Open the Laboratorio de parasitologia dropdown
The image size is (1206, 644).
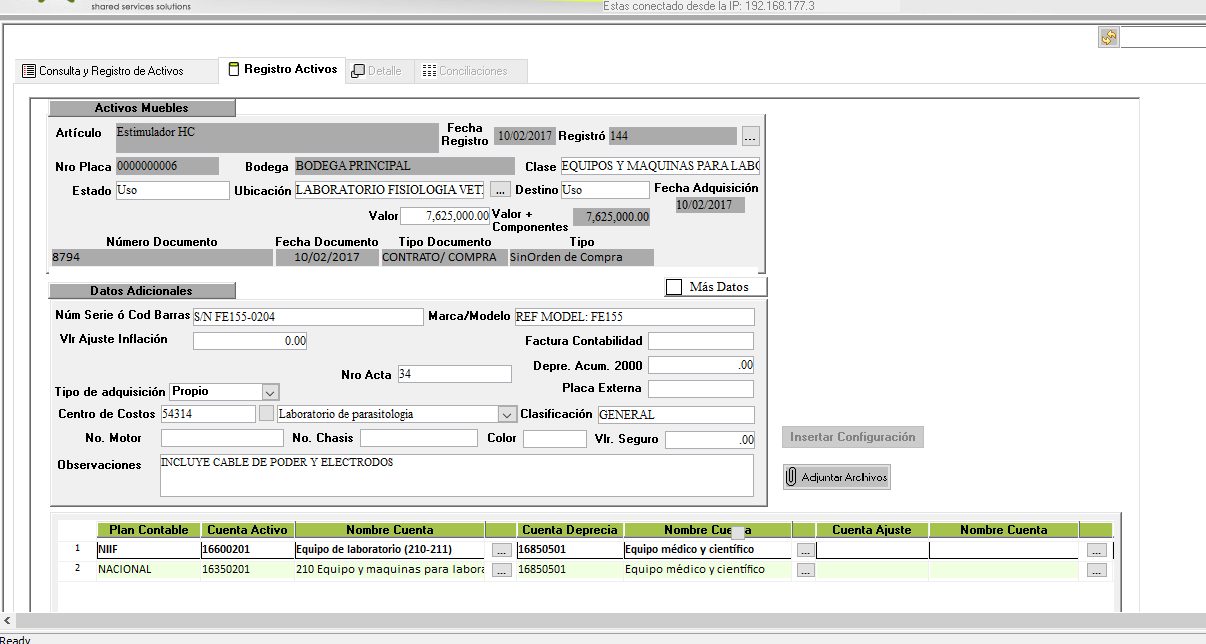point(506,414)
